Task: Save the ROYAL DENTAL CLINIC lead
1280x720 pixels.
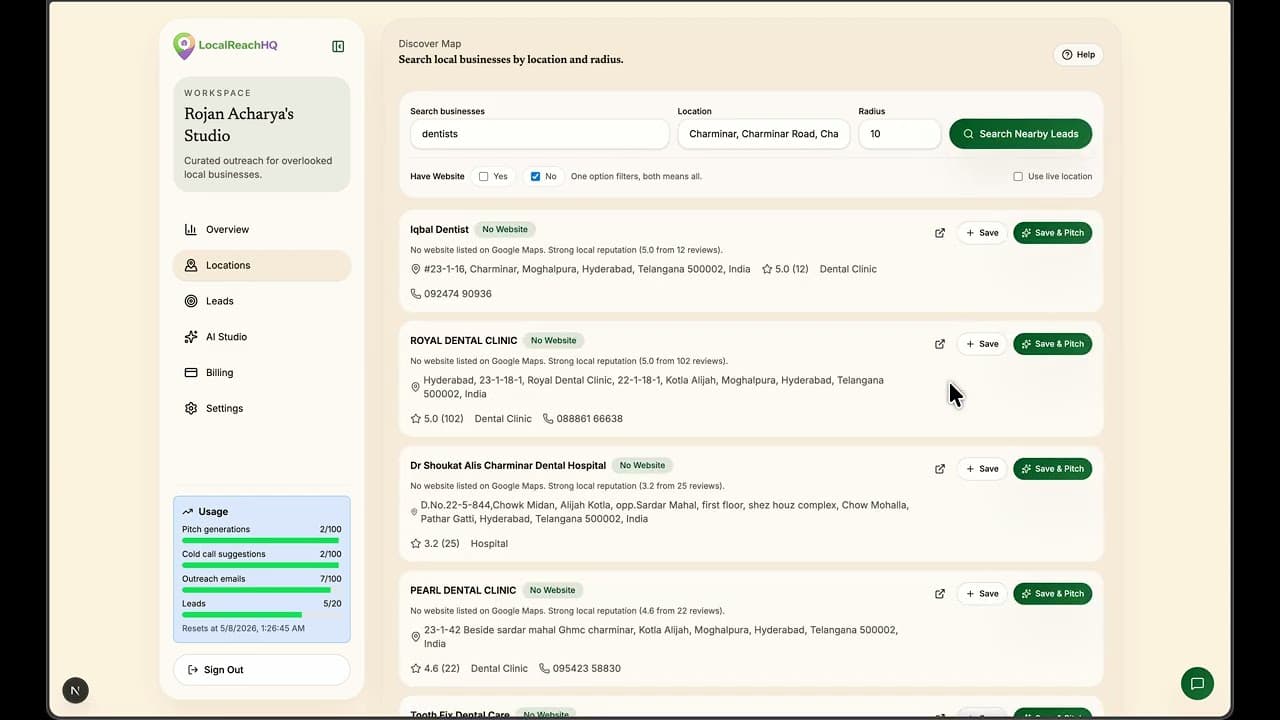Action: 981,343
